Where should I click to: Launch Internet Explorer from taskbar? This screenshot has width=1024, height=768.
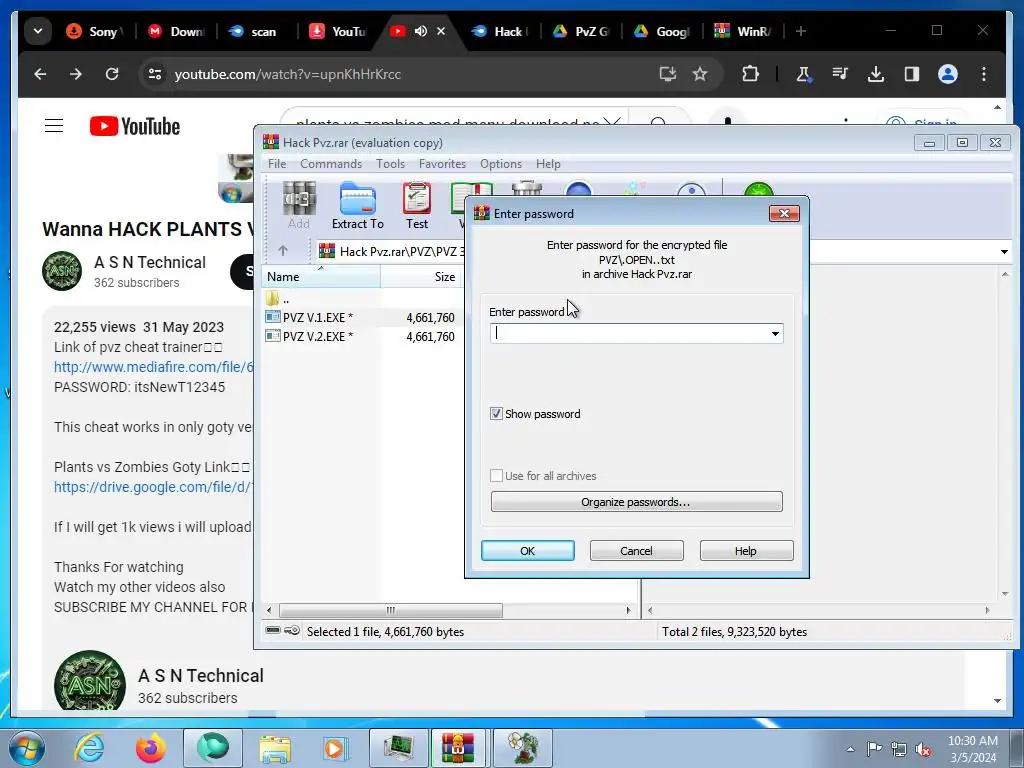pyautogui.click(x=89, y=748)
